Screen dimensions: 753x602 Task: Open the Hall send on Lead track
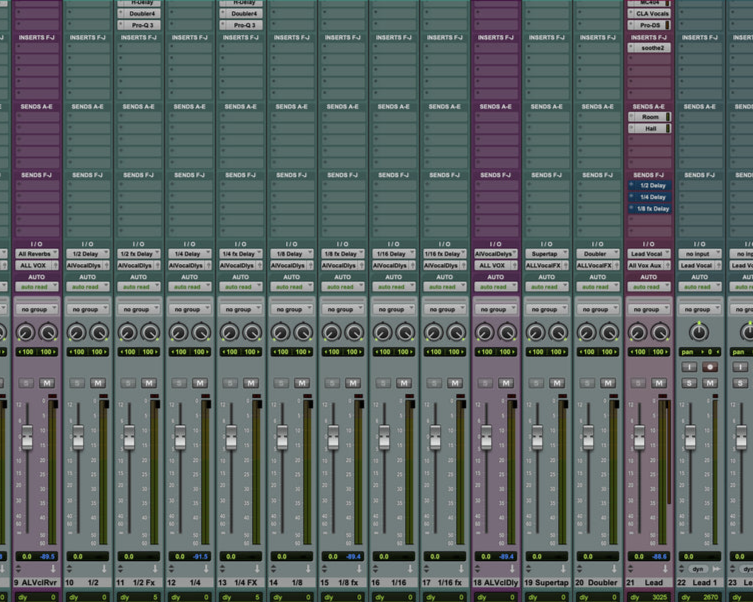coord(649,128)
